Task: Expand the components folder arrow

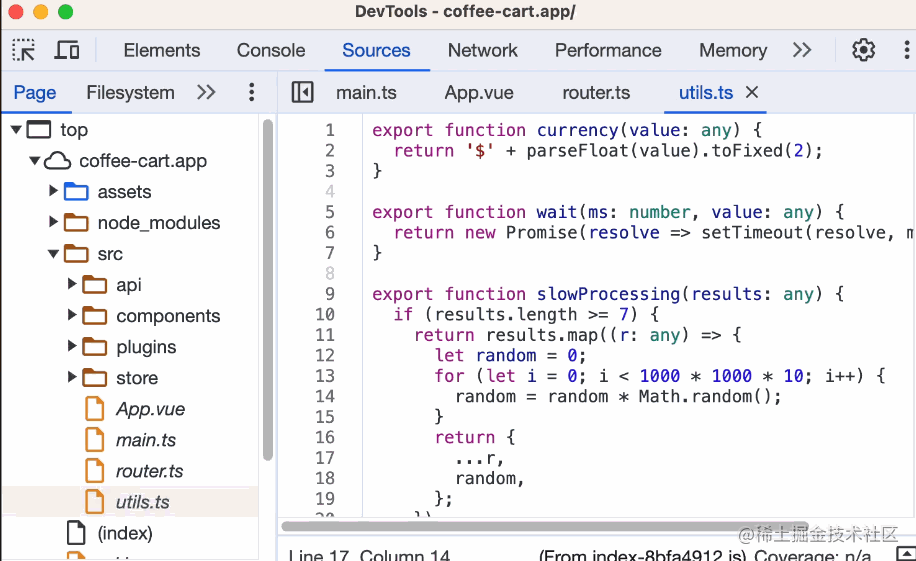Action: click(72, 314)
